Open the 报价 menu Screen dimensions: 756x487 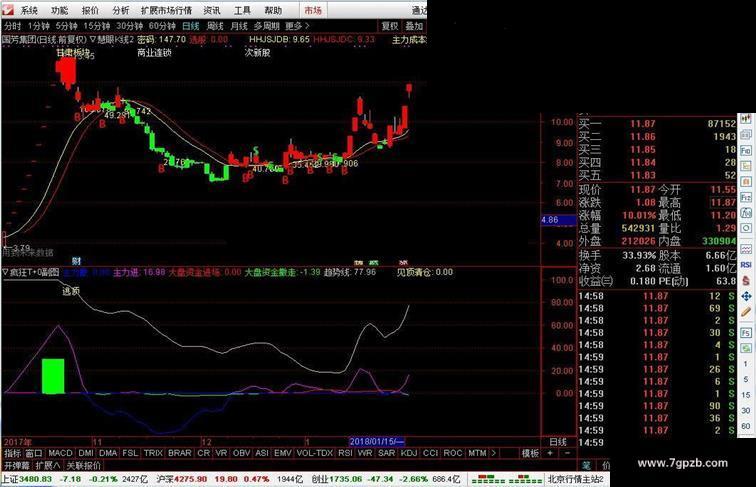(90, 10)
